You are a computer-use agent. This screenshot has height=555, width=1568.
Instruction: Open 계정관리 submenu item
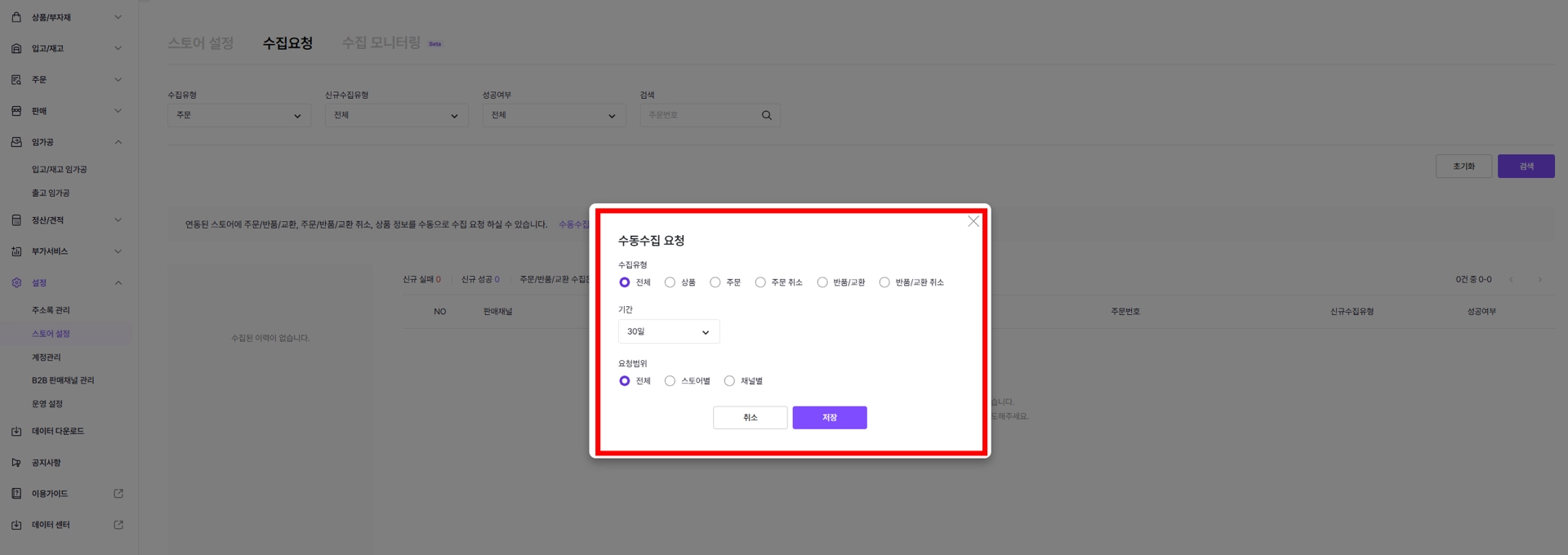point(47,357)
